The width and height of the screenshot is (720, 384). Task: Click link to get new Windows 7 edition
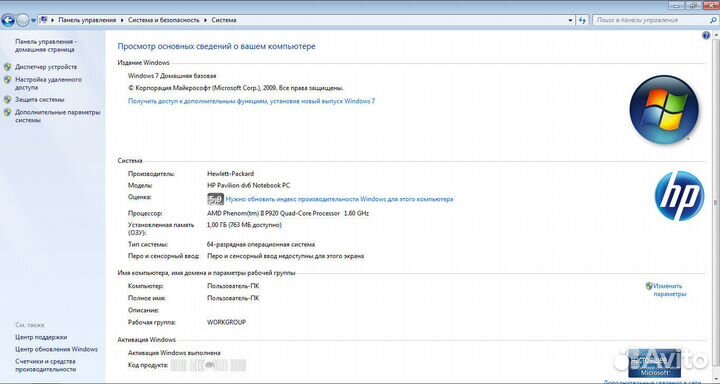pos(251,101)
